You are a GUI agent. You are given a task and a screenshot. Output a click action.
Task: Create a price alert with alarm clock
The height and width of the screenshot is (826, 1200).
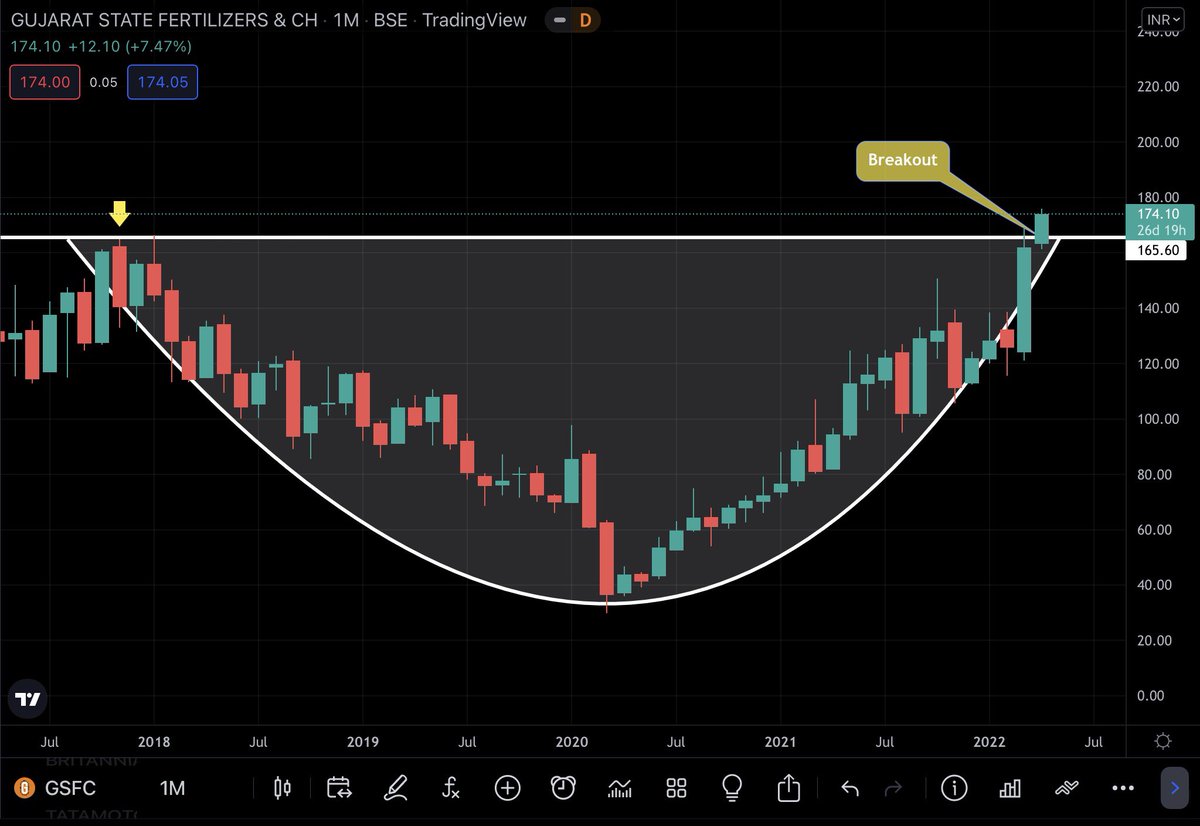(564, 788)
